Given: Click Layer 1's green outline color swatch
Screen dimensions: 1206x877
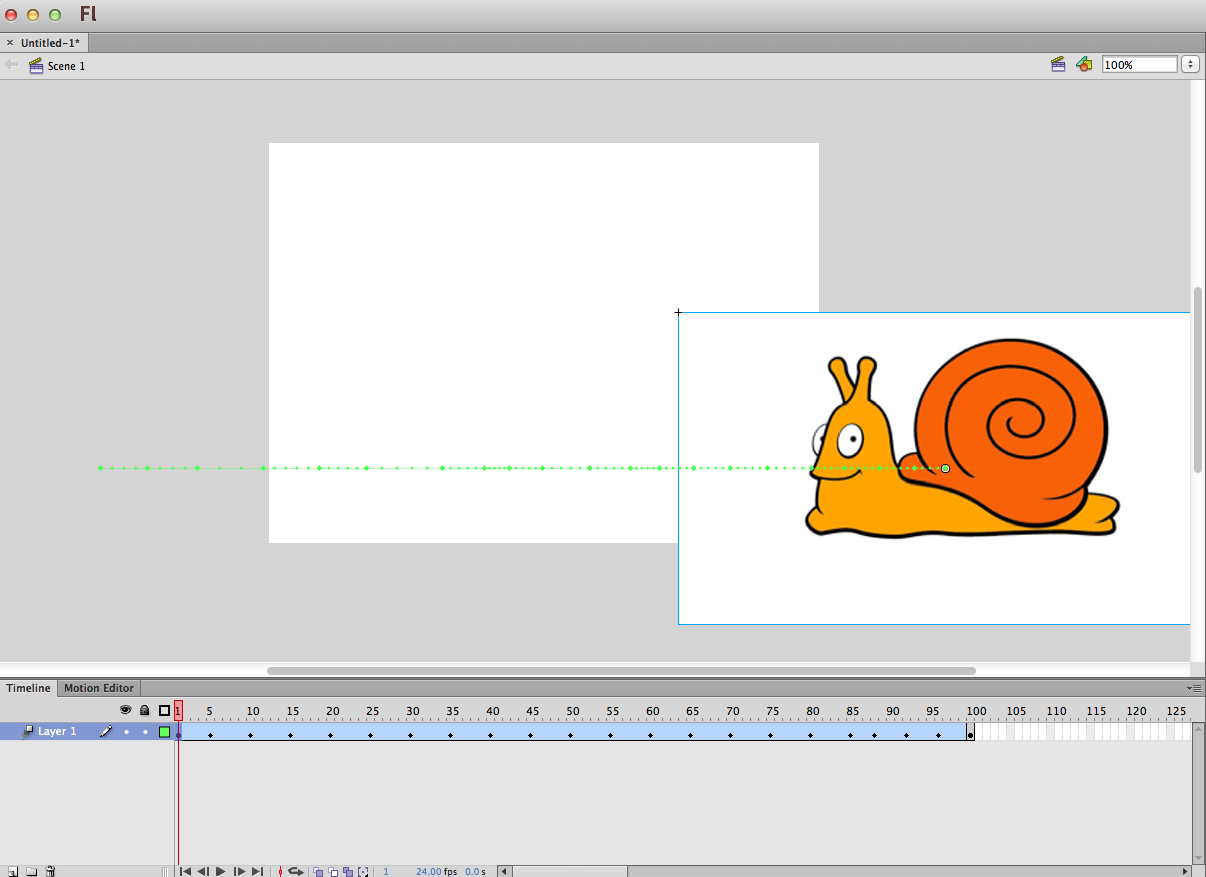Looking at the screenshot, I should pos(164,731).
